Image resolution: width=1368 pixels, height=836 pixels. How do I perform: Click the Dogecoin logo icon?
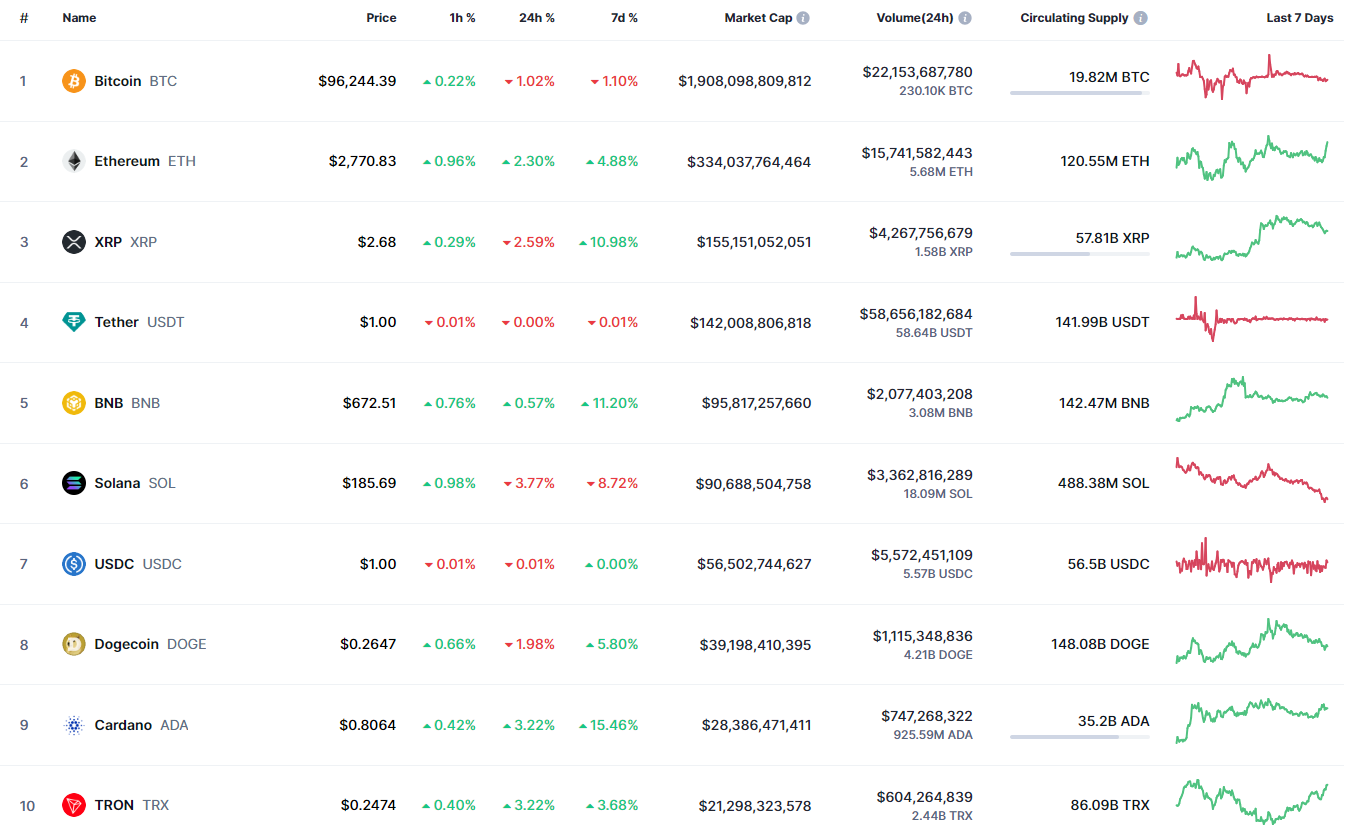pyautogui.click(x=74, y=644)
